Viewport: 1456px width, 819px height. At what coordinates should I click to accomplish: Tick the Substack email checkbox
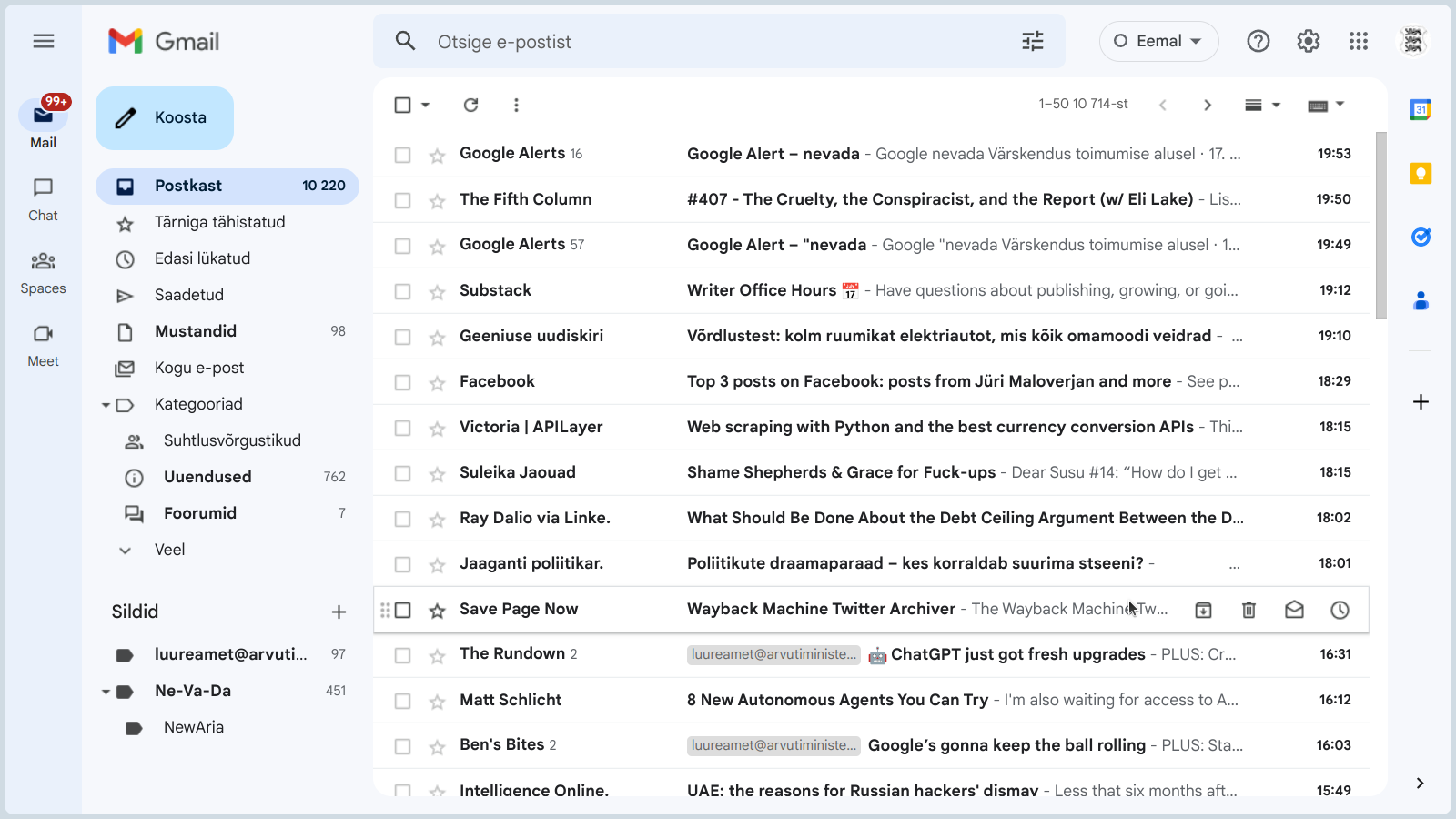tap(402, 291)
